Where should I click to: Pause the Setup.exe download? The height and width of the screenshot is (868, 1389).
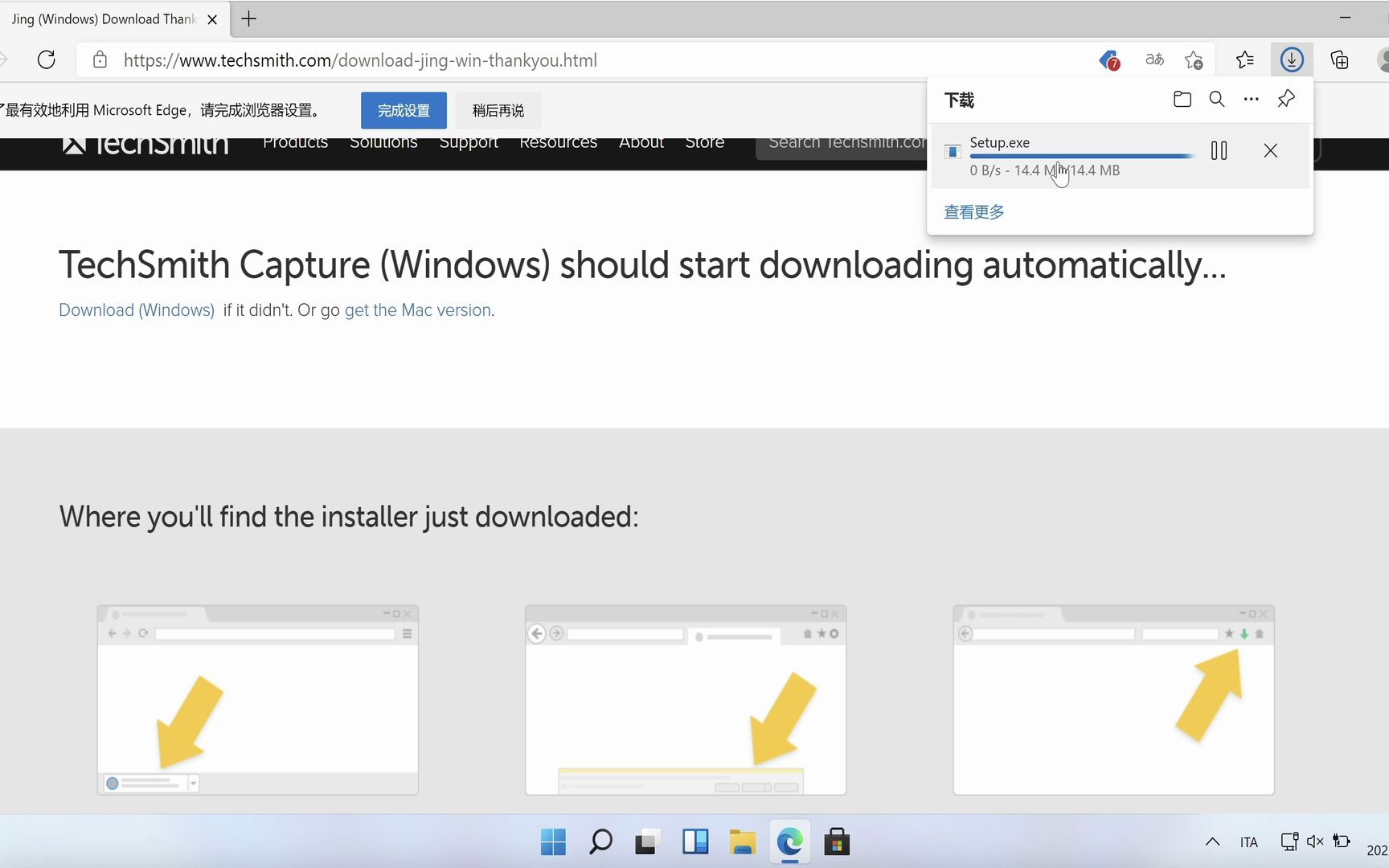click(1219, 150)
